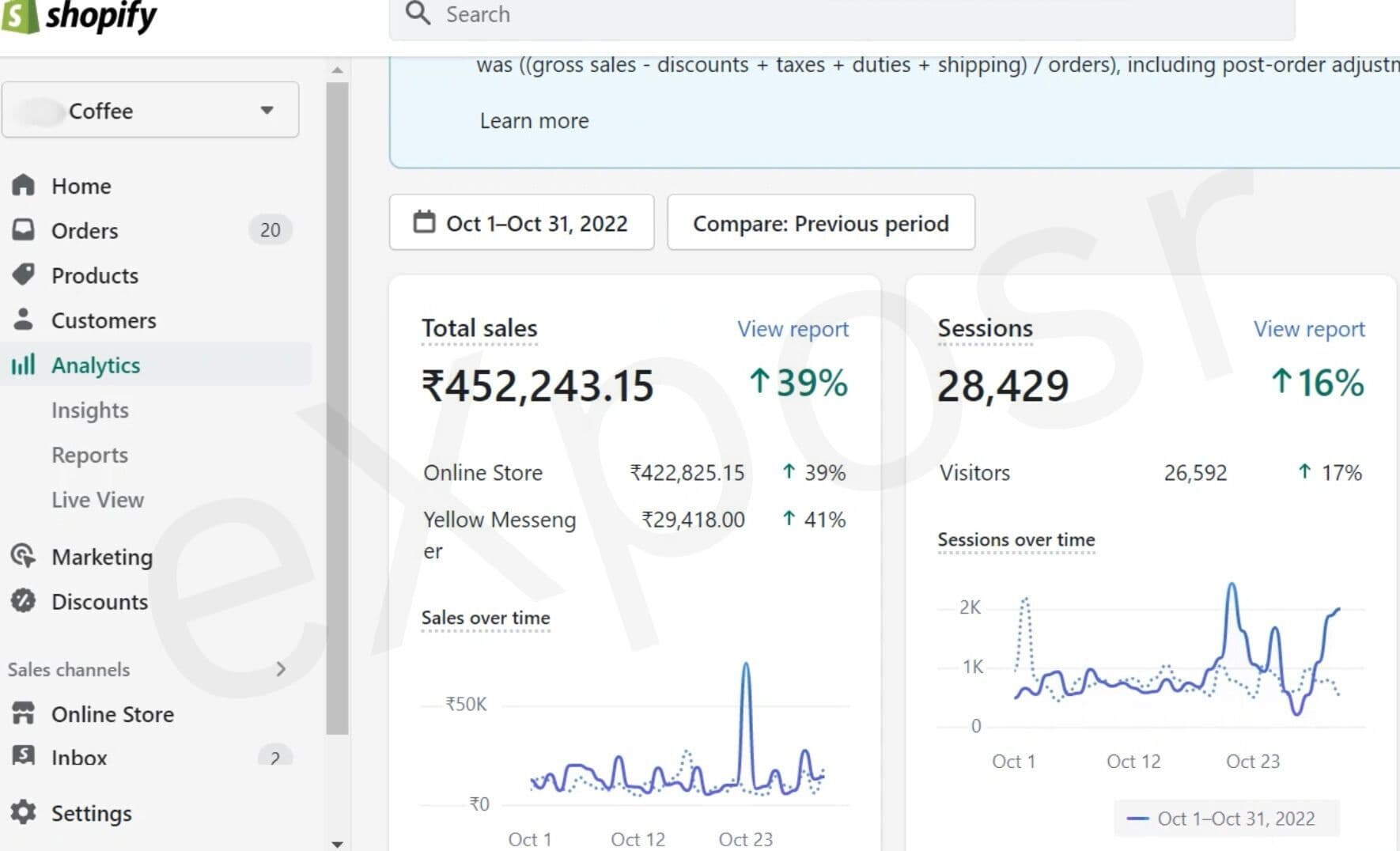Click the Inbox channel icon
1400x851 pixels.
coord(23,755)
